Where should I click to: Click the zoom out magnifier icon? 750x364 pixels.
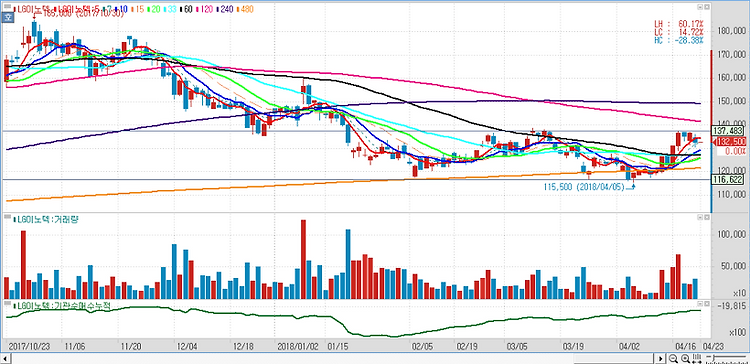[x=673, y=358]
